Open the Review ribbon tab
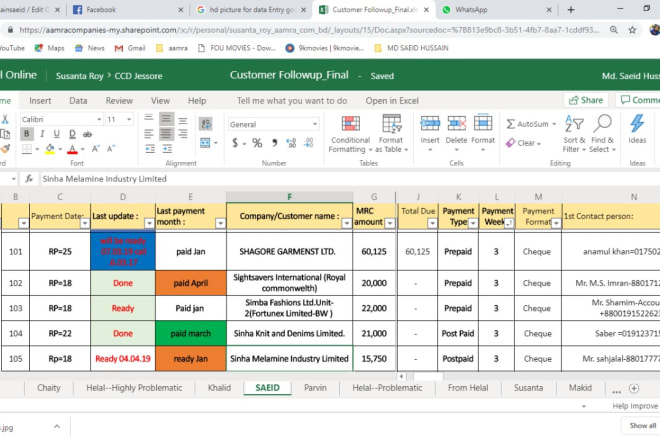Image resolution: width=660 pixels, height=440 pixels. pos(119,101)
